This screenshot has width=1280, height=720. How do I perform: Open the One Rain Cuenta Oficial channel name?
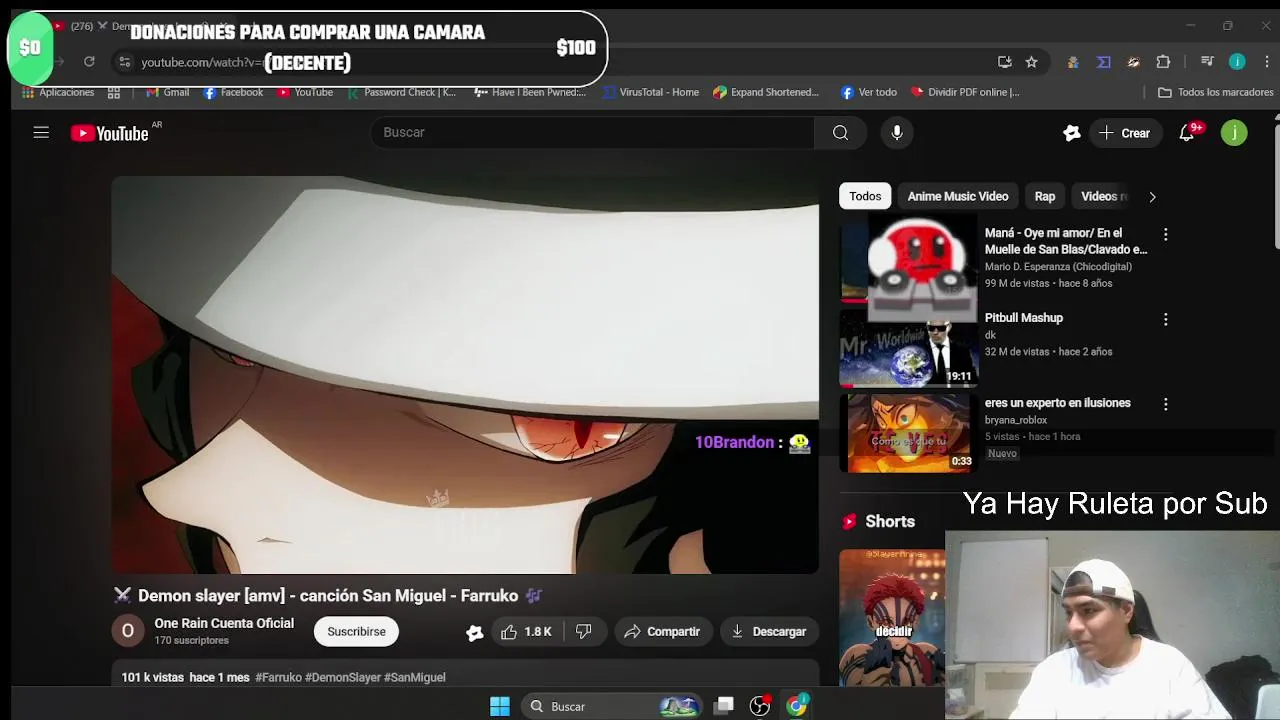(224, 623)
